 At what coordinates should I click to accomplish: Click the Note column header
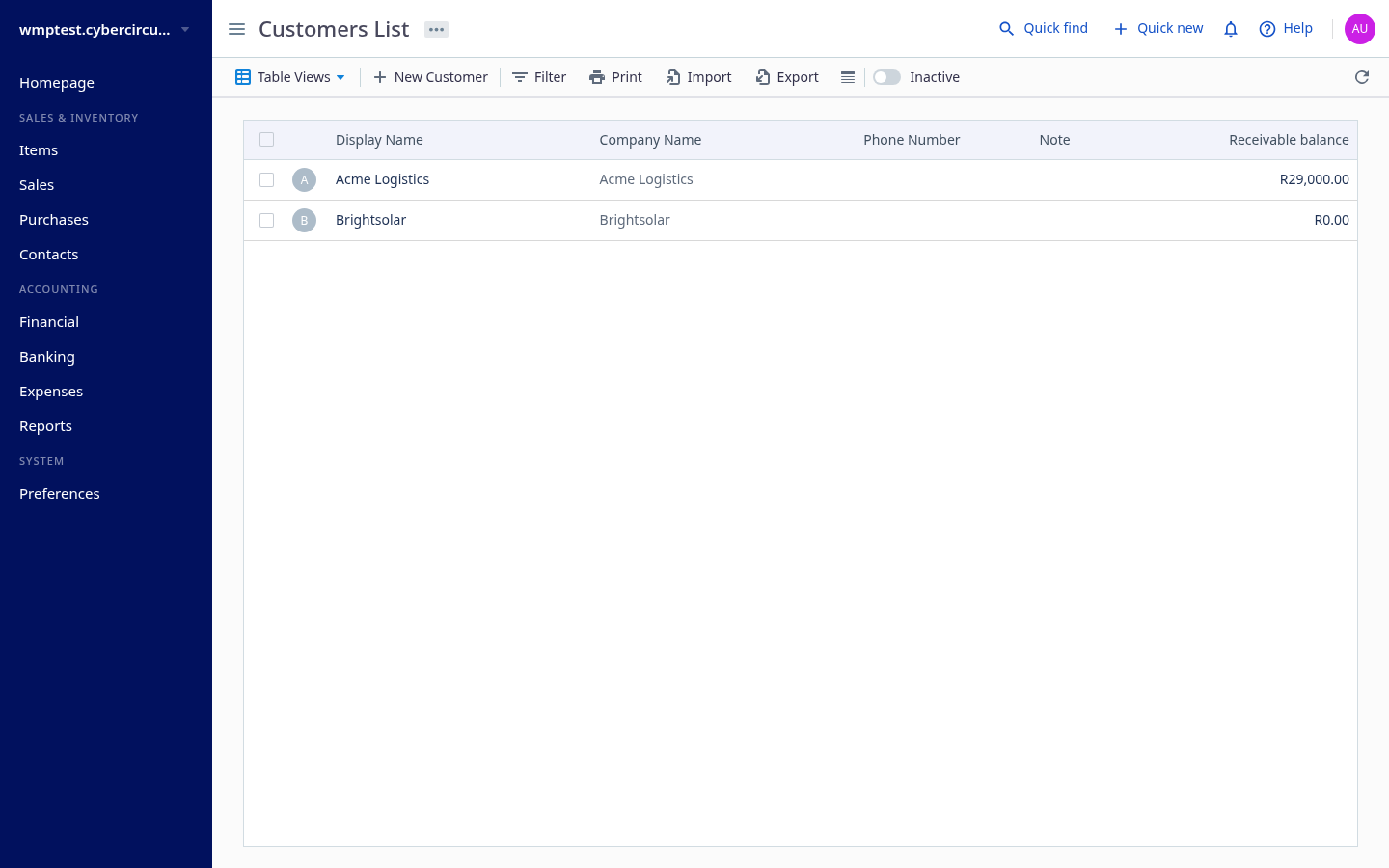click(1054, 140)
